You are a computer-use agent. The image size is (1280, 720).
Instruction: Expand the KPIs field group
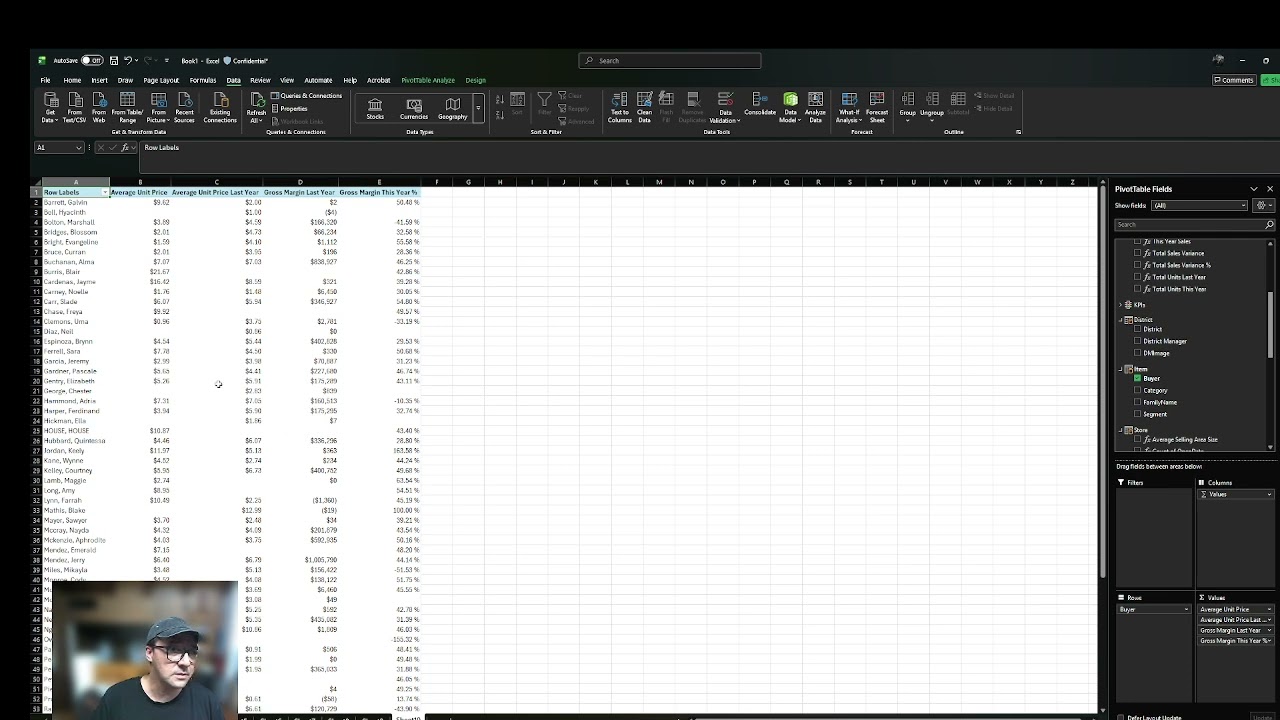(1120, 305)
